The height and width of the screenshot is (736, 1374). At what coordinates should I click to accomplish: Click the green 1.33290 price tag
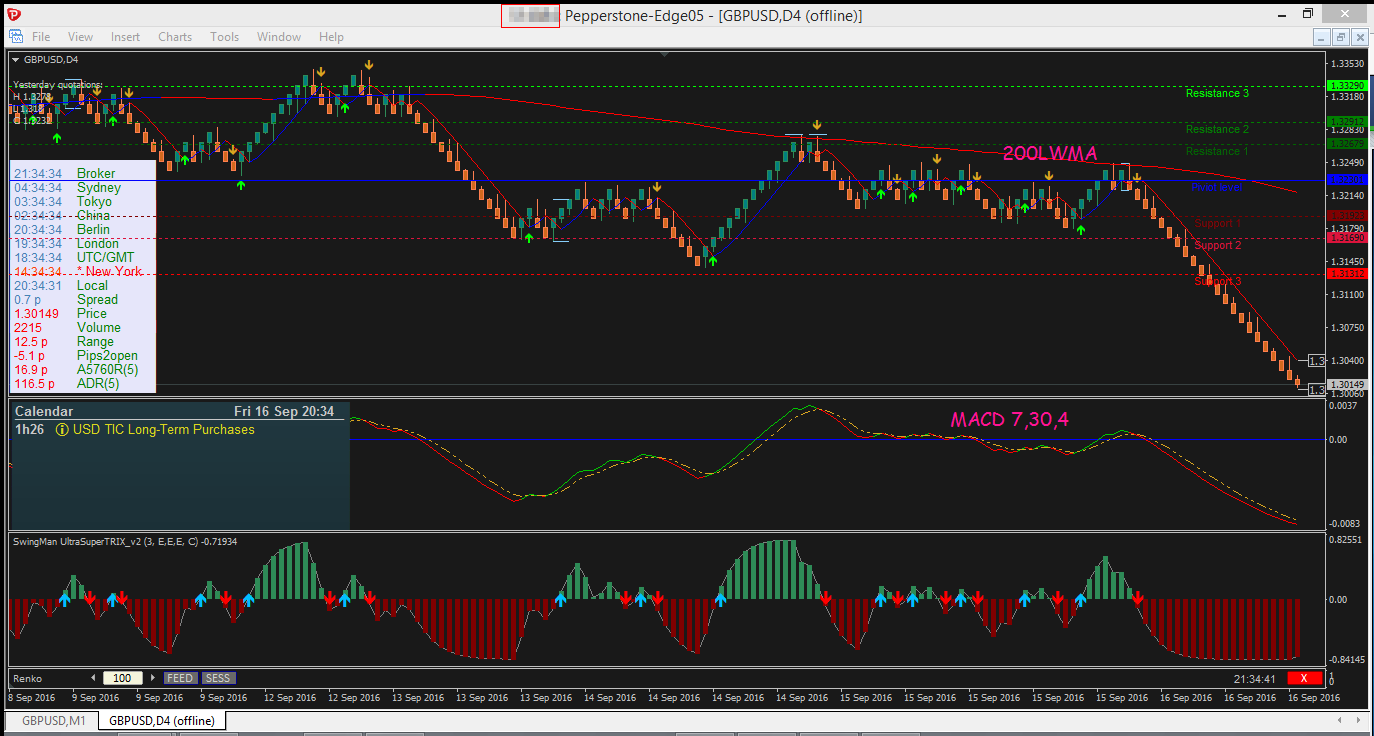[1346, 87]
